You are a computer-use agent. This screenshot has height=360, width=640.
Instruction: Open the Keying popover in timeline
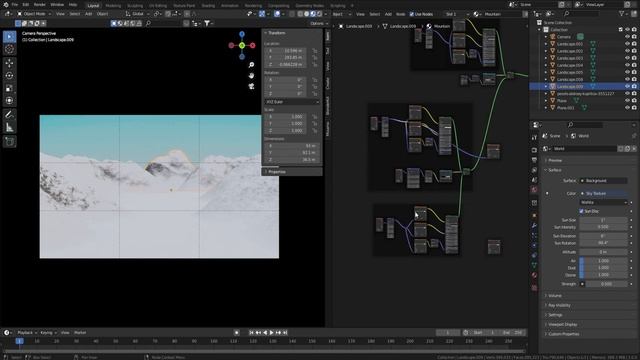pos(48,333)
